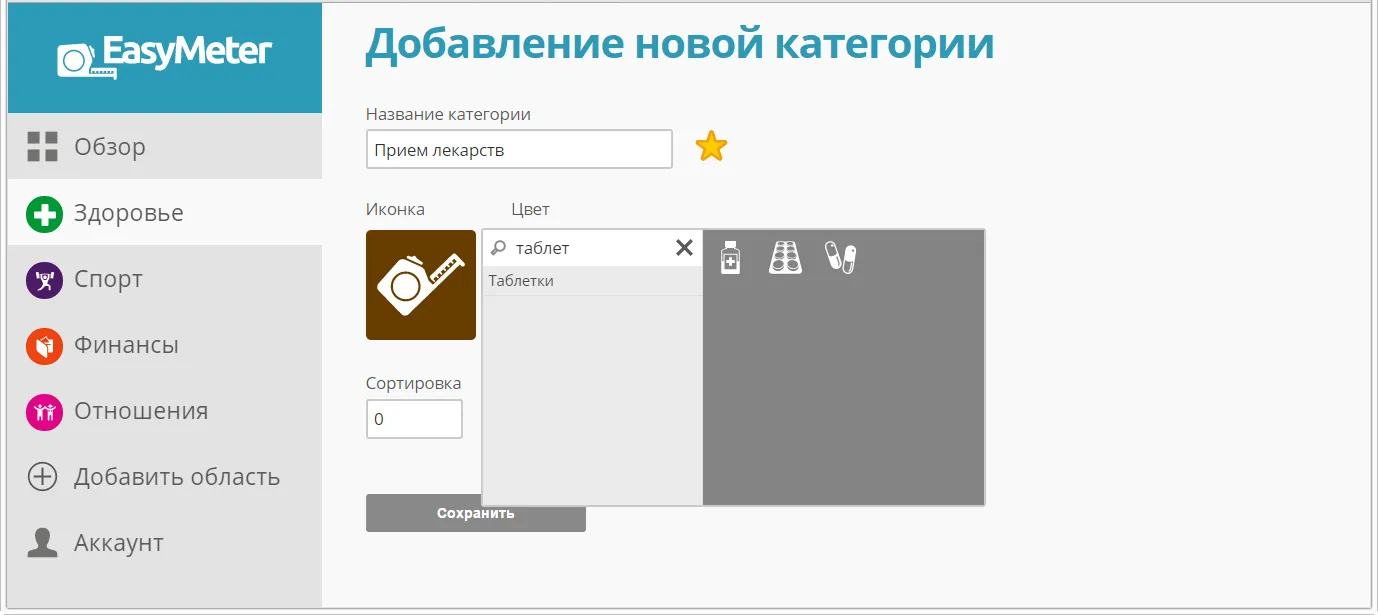Click the weightlifter icon next to Спорт

tap(42, 279)
